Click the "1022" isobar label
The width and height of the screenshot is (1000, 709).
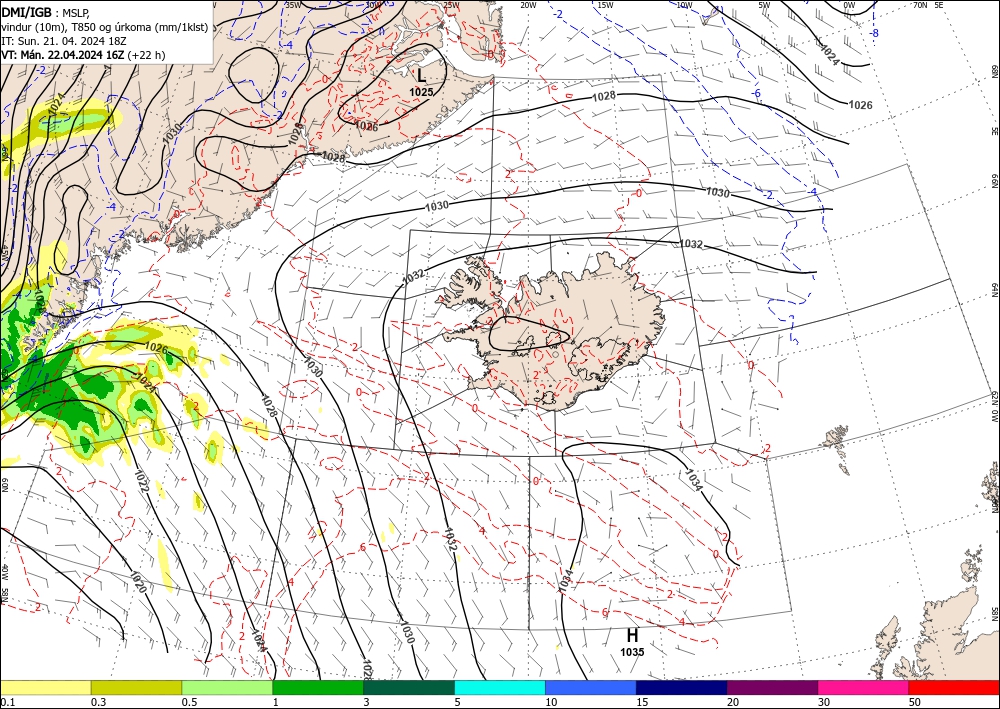coord(142,481)
